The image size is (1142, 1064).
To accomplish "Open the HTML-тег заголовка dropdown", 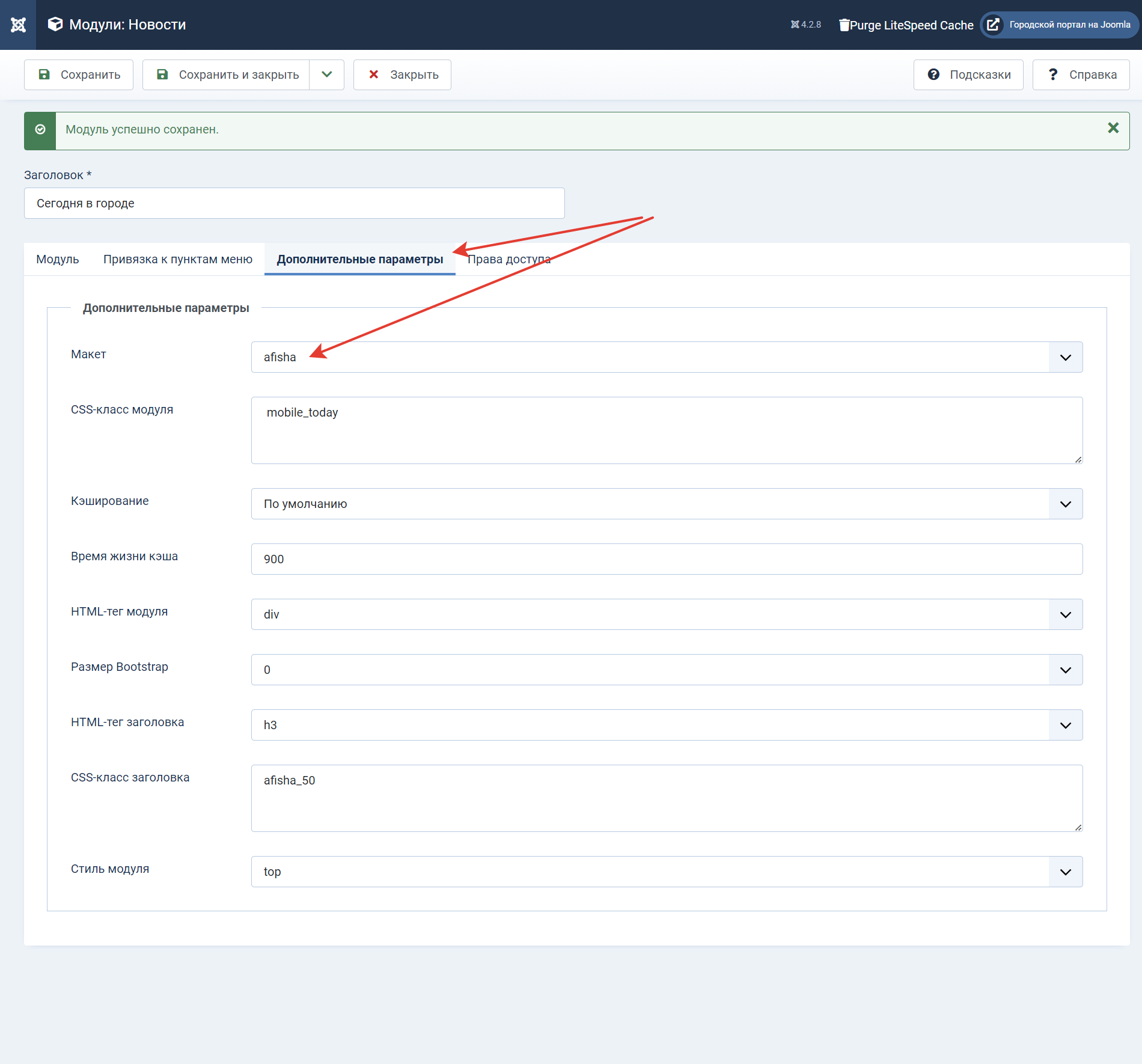I will (667, 725).
